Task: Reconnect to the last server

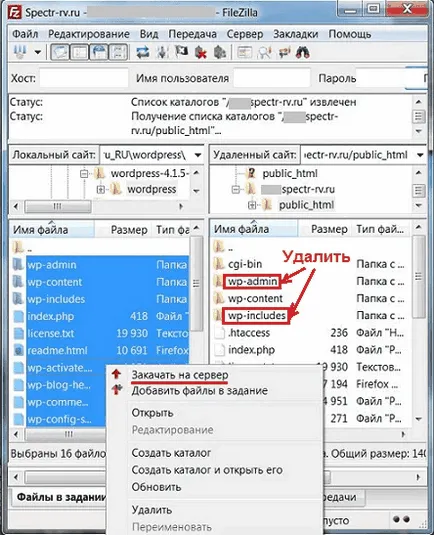Action: pyautogui.click(x=220, y=53)
